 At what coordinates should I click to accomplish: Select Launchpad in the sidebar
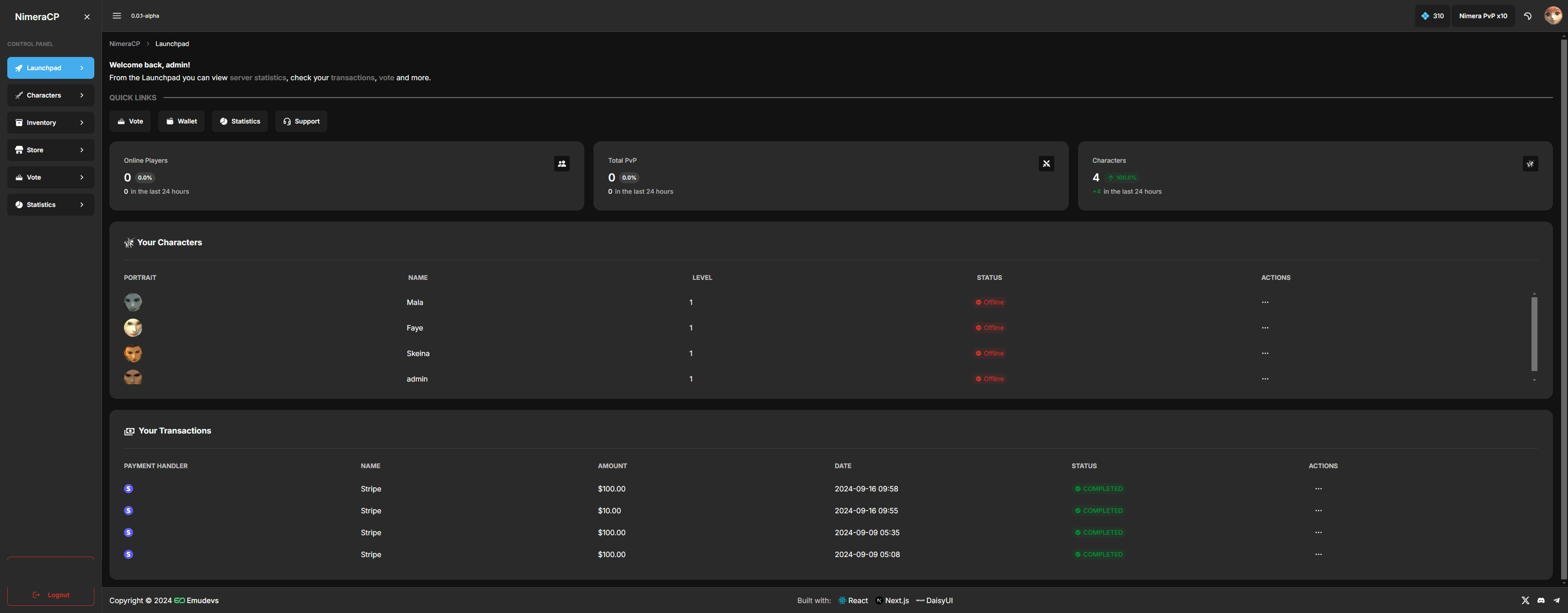click(x=51, y=67)
